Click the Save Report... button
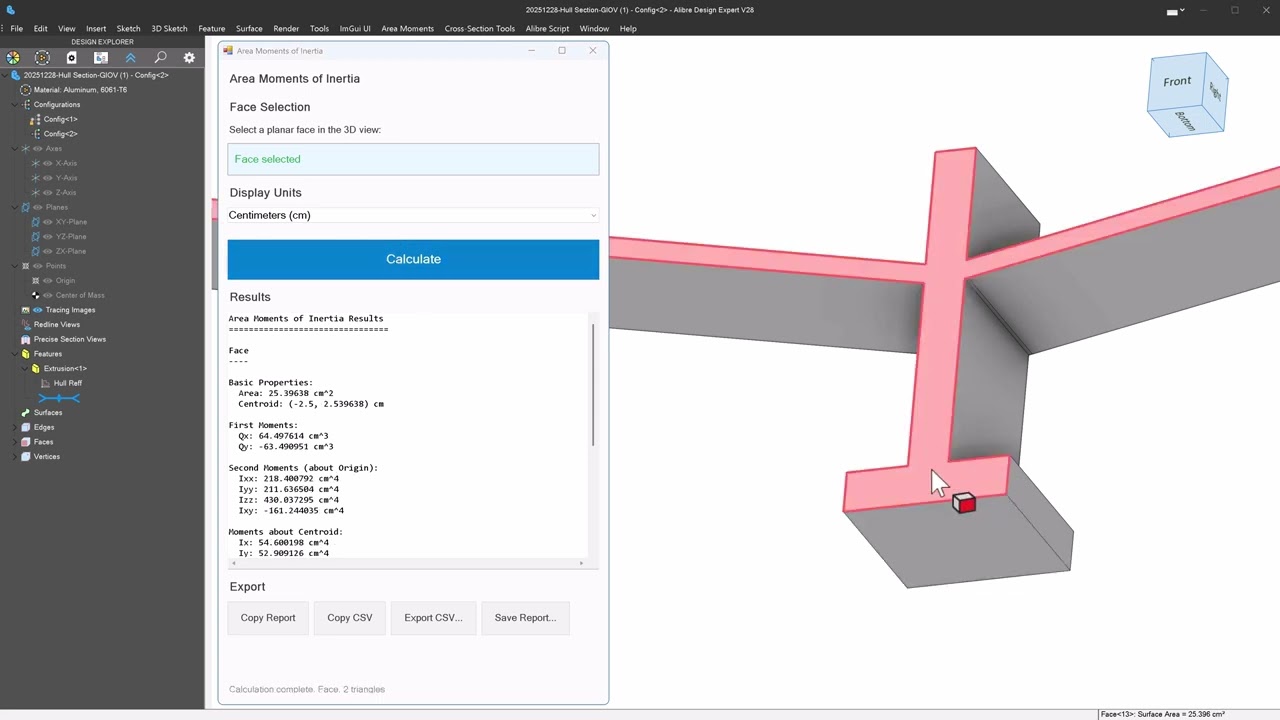Viewport: 1280px width, 720px height. [525, 618]
